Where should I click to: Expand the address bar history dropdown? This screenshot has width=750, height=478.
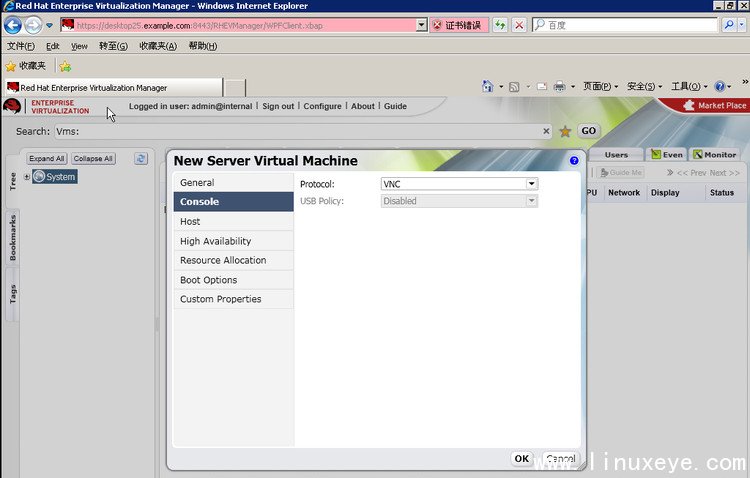tap(421, 25)
